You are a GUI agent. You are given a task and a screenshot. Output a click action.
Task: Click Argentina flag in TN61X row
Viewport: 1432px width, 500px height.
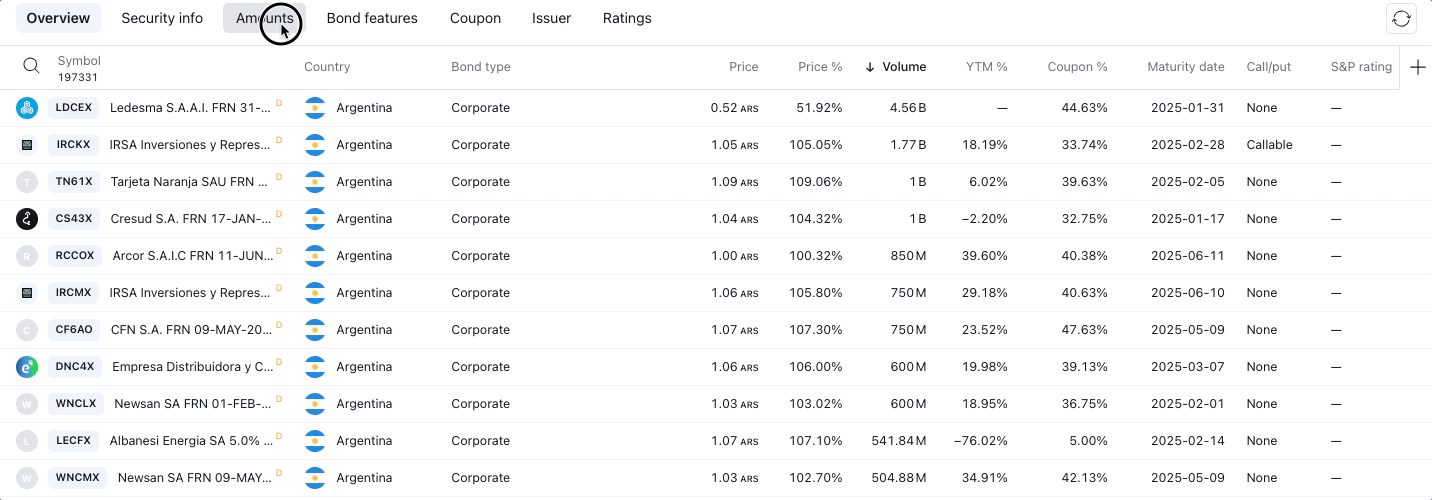(x=315, y=182)
